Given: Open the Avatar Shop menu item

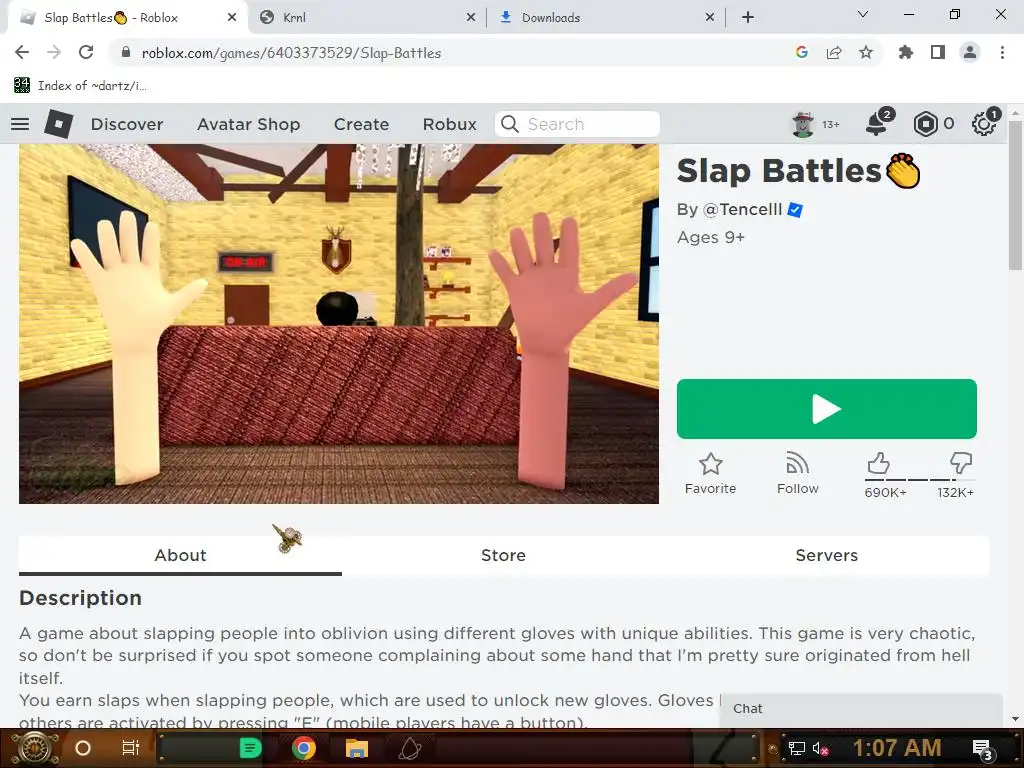Looking at the screenshot, I should [x=249, y=124].
